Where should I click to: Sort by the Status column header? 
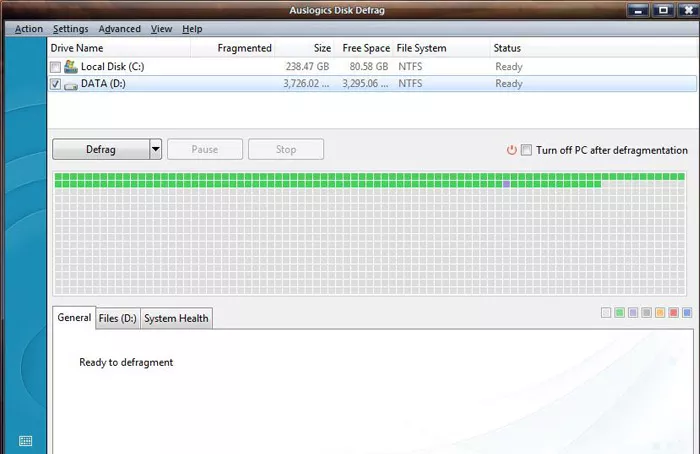click(x=594, y=48)
